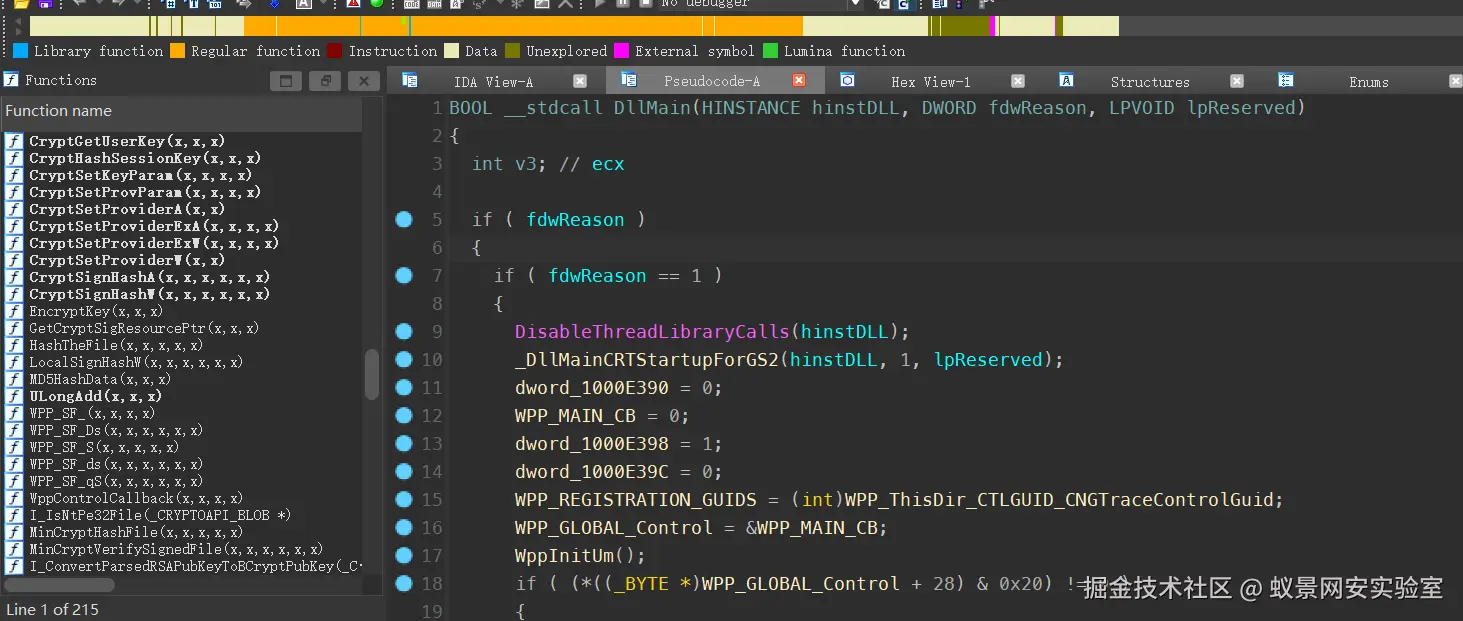This screenshot has width=1463, height=621.
Task: Select CryptSetProviderExA in the functions list
Action: tap(154, 227)
